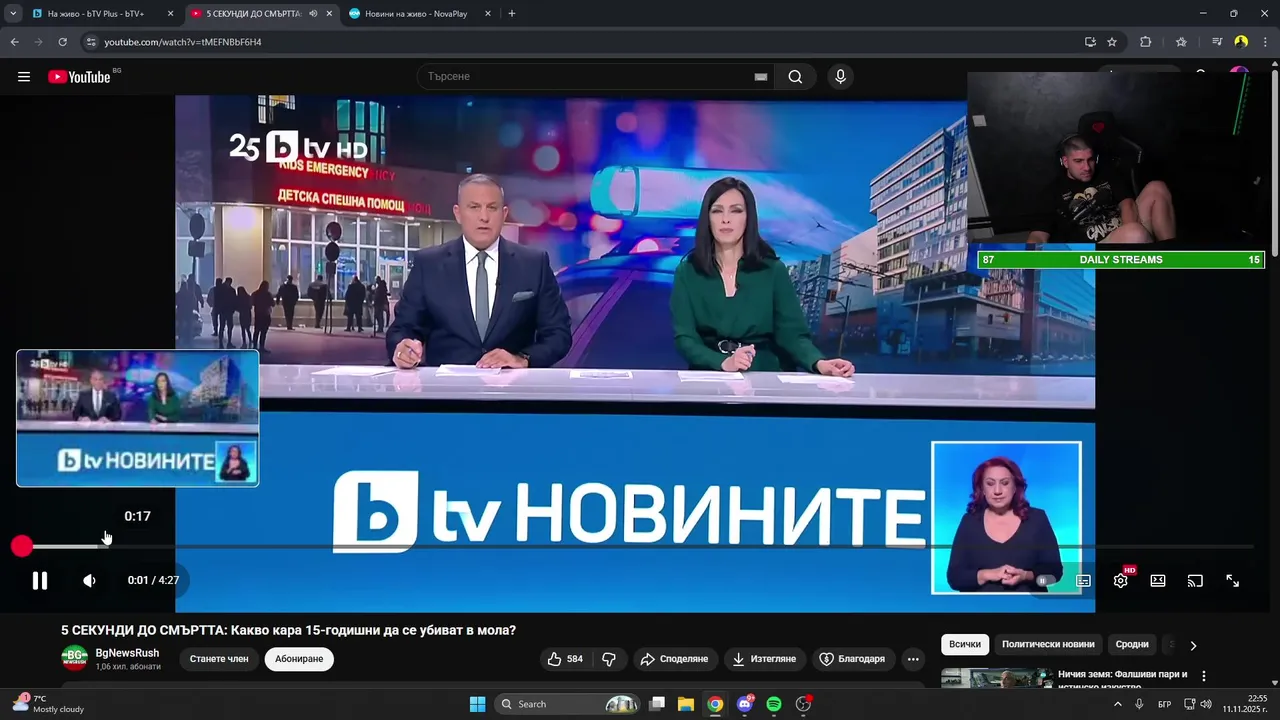
Task: Show hidden system tray icons
Action: point(1118,704)
